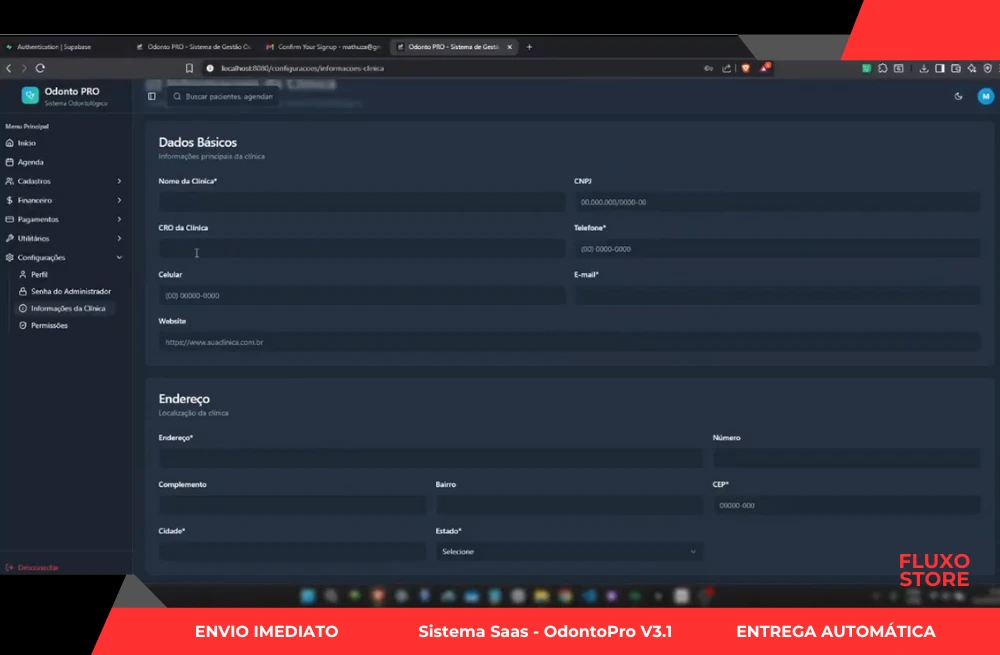Click the CNPJ input field

[x=776, y=202]
